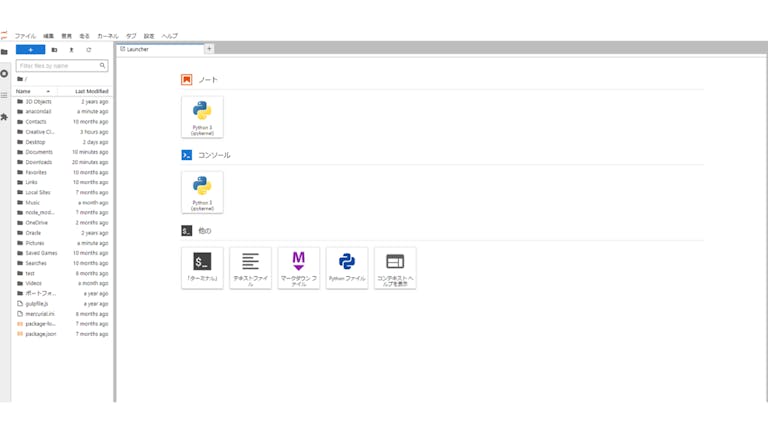The width and height of the screenshot is (768, 432).
Task: Select the Videos folder
Action: click(62, 284)
